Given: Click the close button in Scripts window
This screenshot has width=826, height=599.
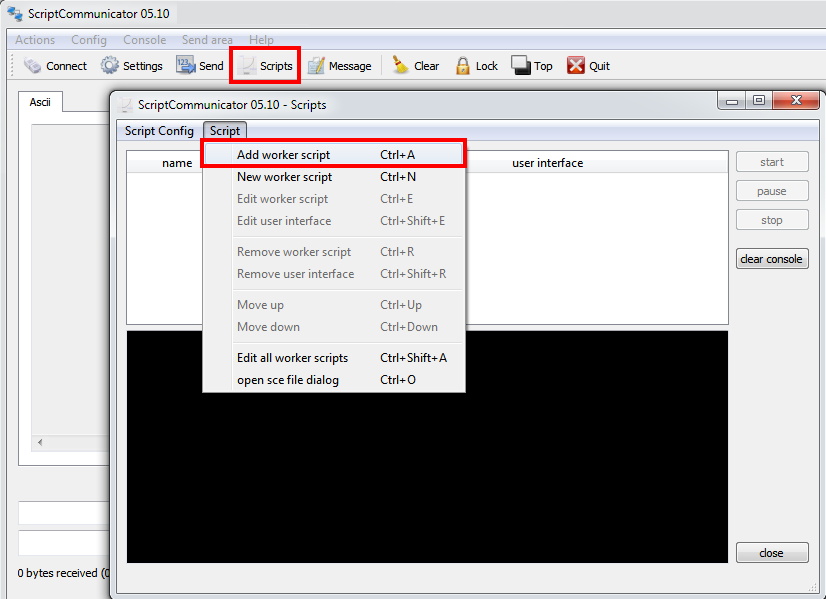Looking at the screenshot, I should [772, 553].
